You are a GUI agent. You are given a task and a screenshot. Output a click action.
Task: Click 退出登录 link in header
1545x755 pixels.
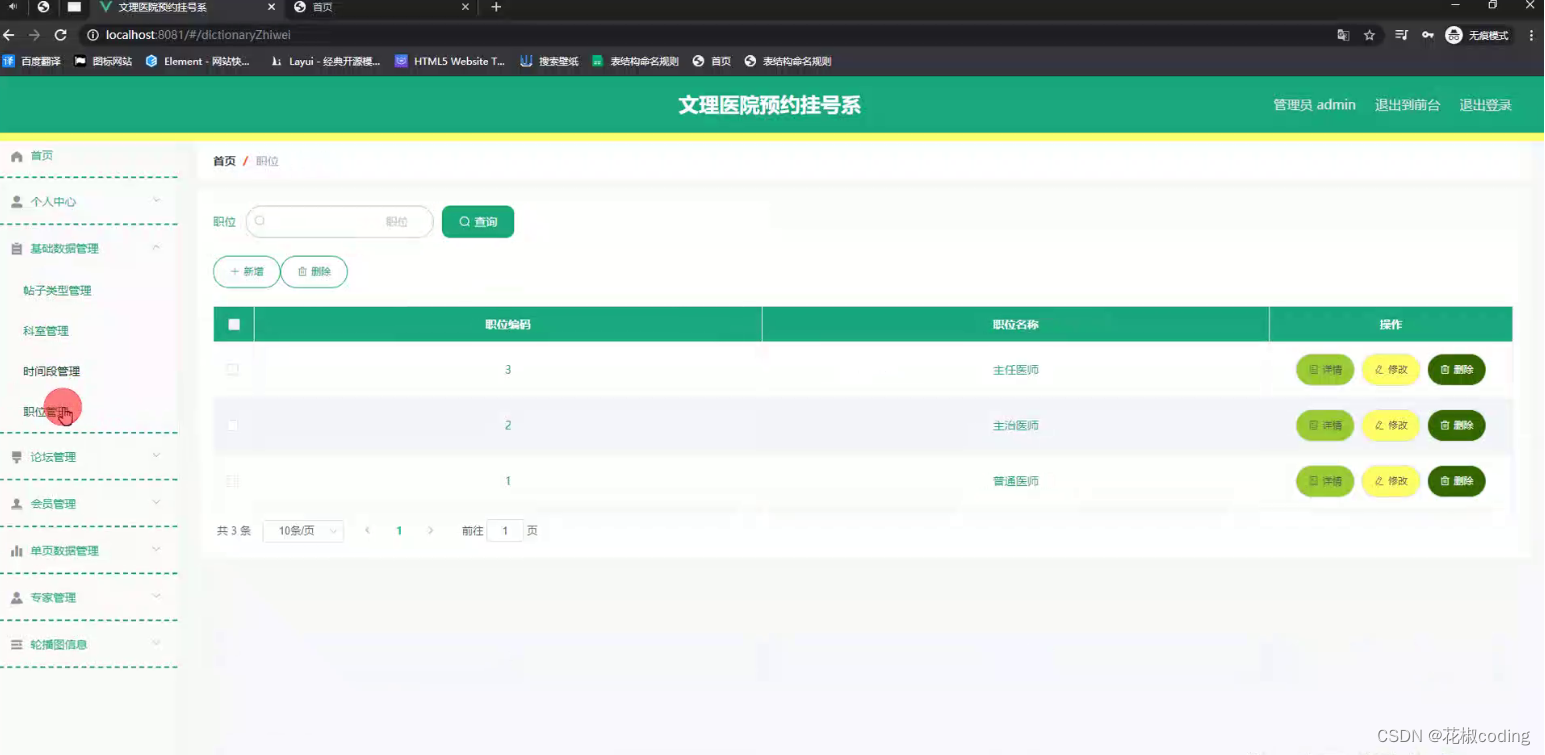coord(1485,105)
